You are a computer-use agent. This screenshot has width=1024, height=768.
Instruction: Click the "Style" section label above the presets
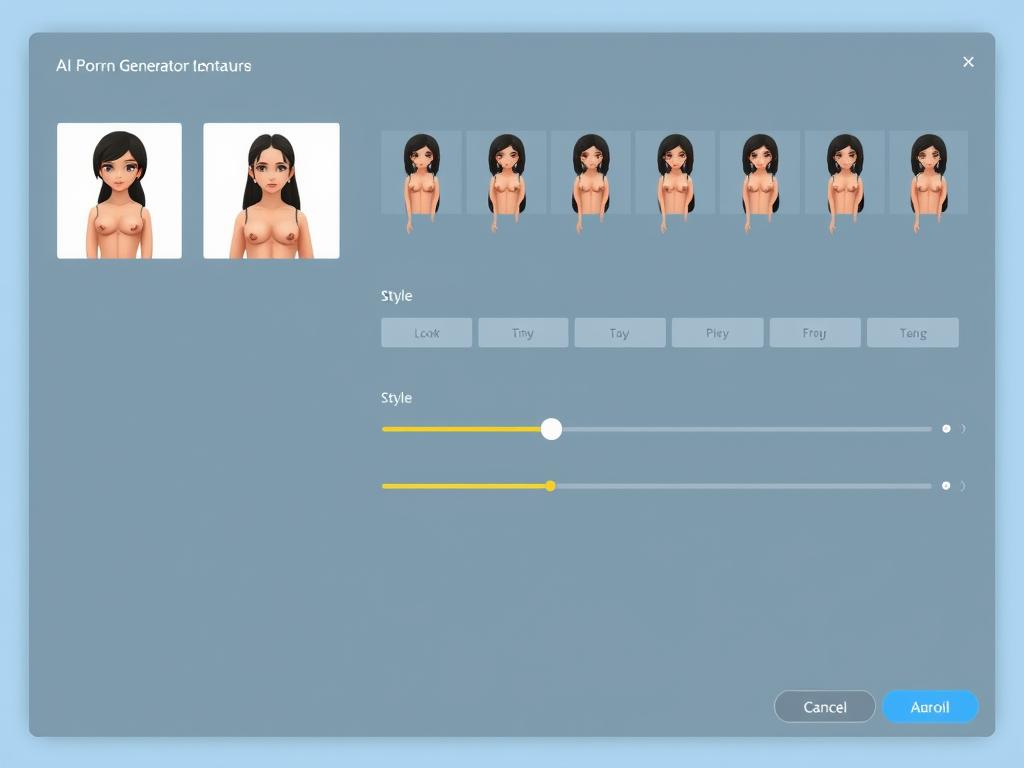(x=396, y=295)
